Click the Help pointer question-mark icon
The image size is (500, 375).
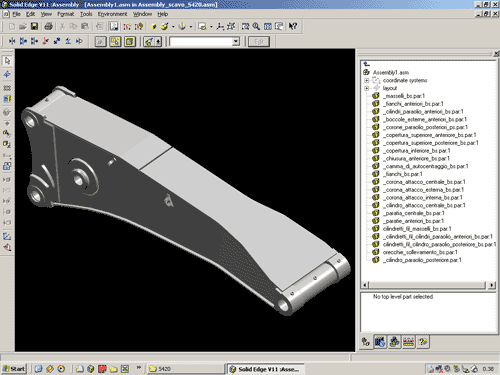[x=293, y=26]
